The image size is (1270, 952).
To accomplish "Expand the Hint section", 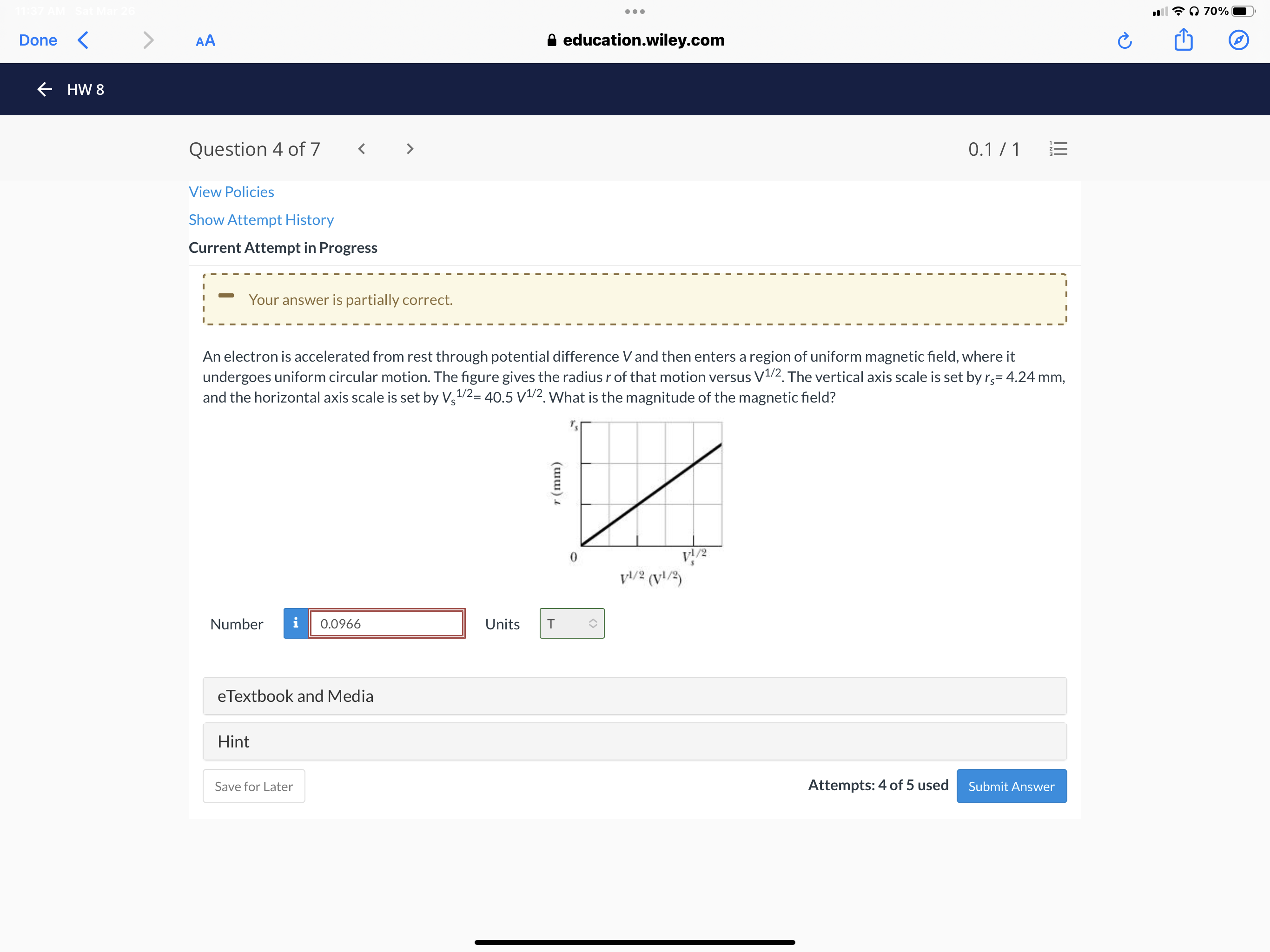I will (x=633, y=741).
